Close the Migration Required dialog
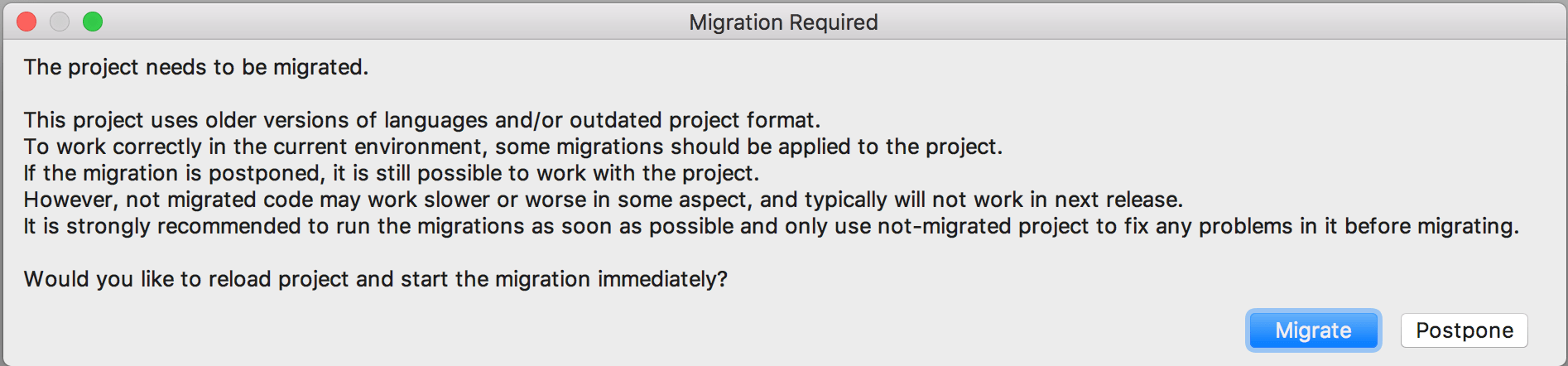The width and height of the screenshot is (1568, 366). click(27, 22)
